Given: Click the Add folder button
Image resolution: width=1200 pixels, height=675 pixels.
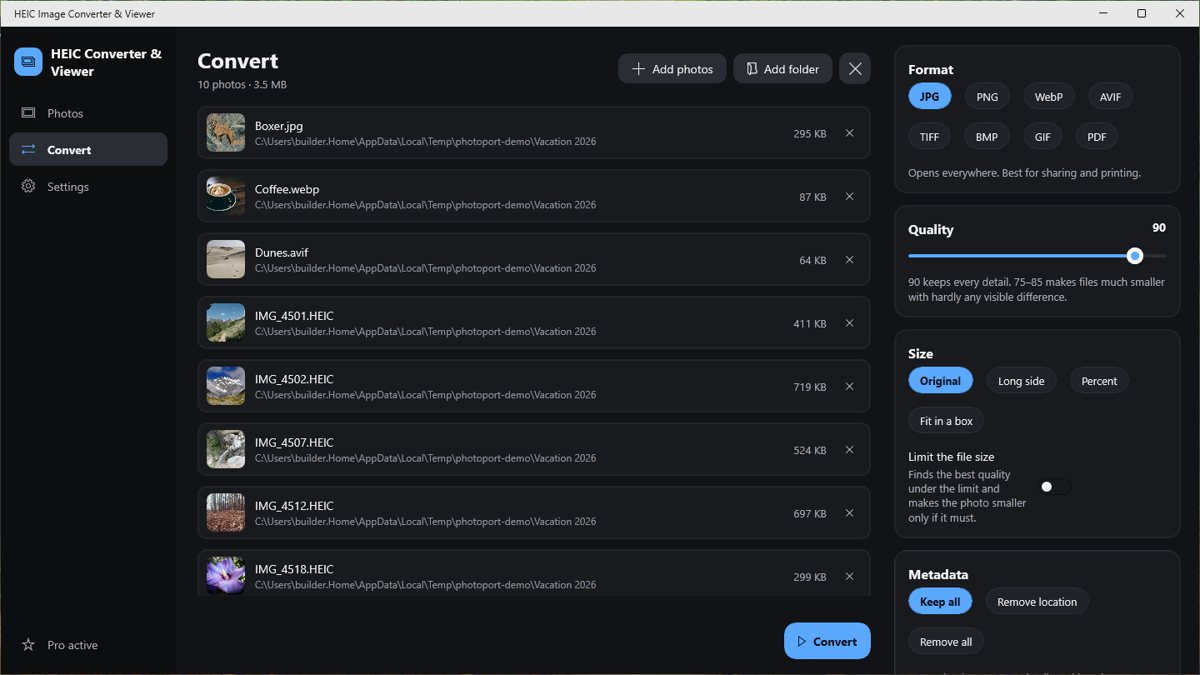Looking at the screenshot, I should pyautogui.click(x=783, y=69).
